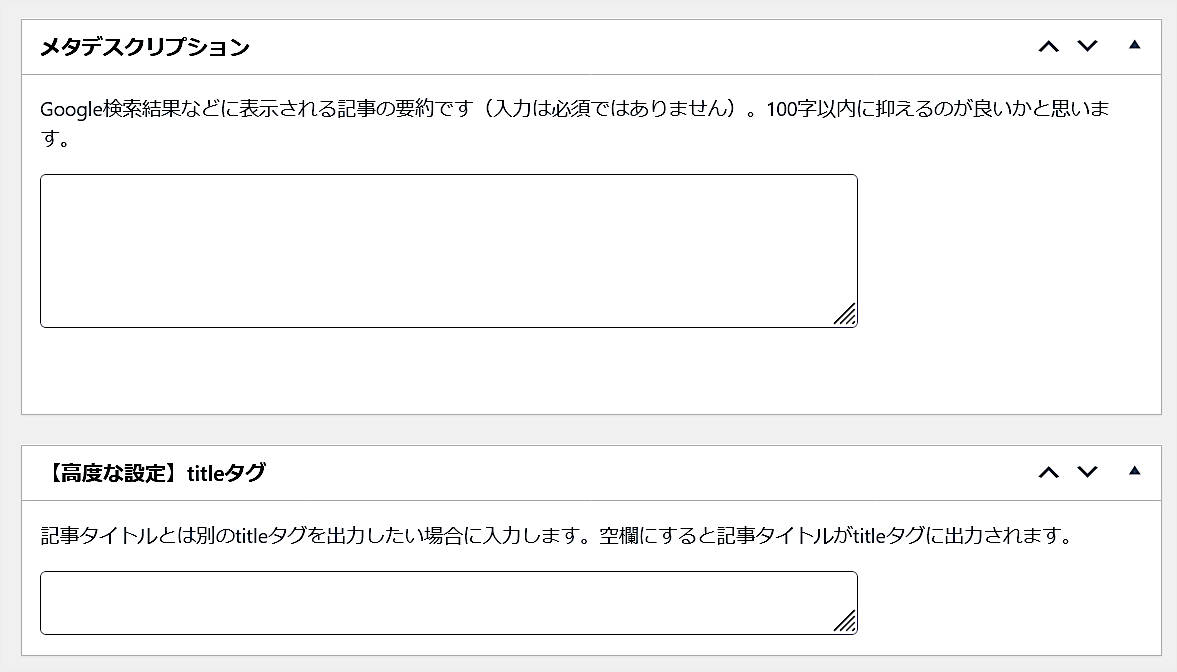Click the blank header space beside titleタグ title
This screenshot has height=672, width=1177.
(640, 473)
